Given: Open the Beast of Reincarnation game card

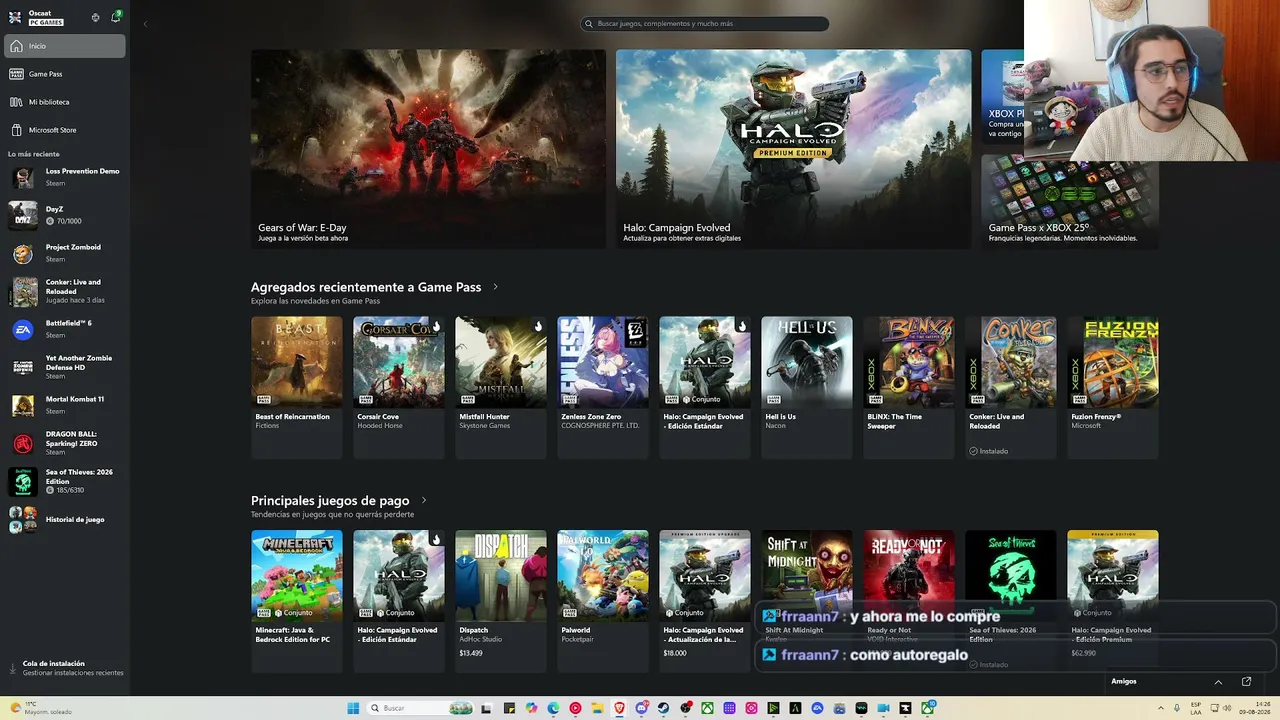Looking at the screenshot, I should pos(296,388).
